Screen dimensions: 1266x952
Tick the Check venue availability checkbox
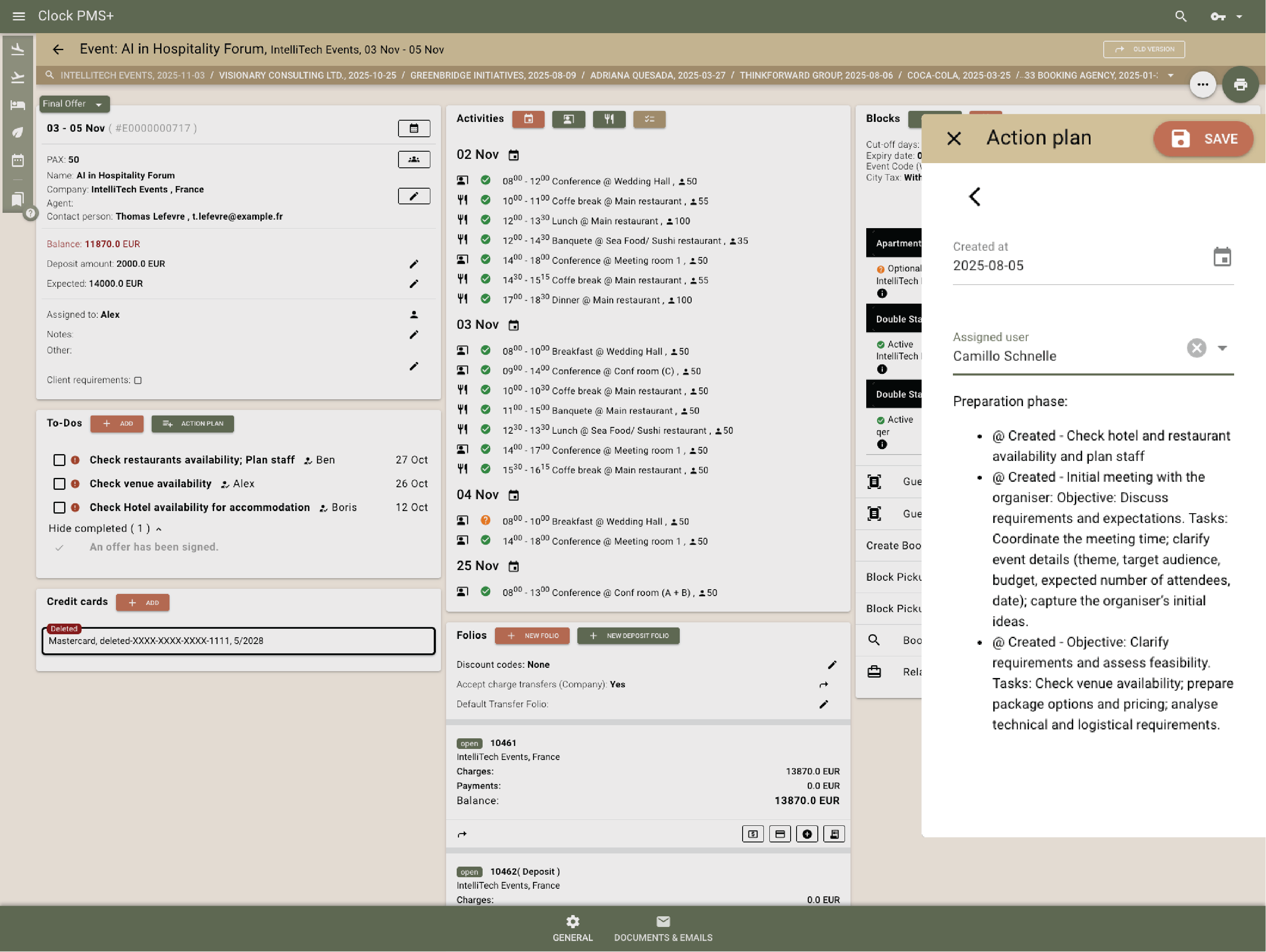[59, 484]
